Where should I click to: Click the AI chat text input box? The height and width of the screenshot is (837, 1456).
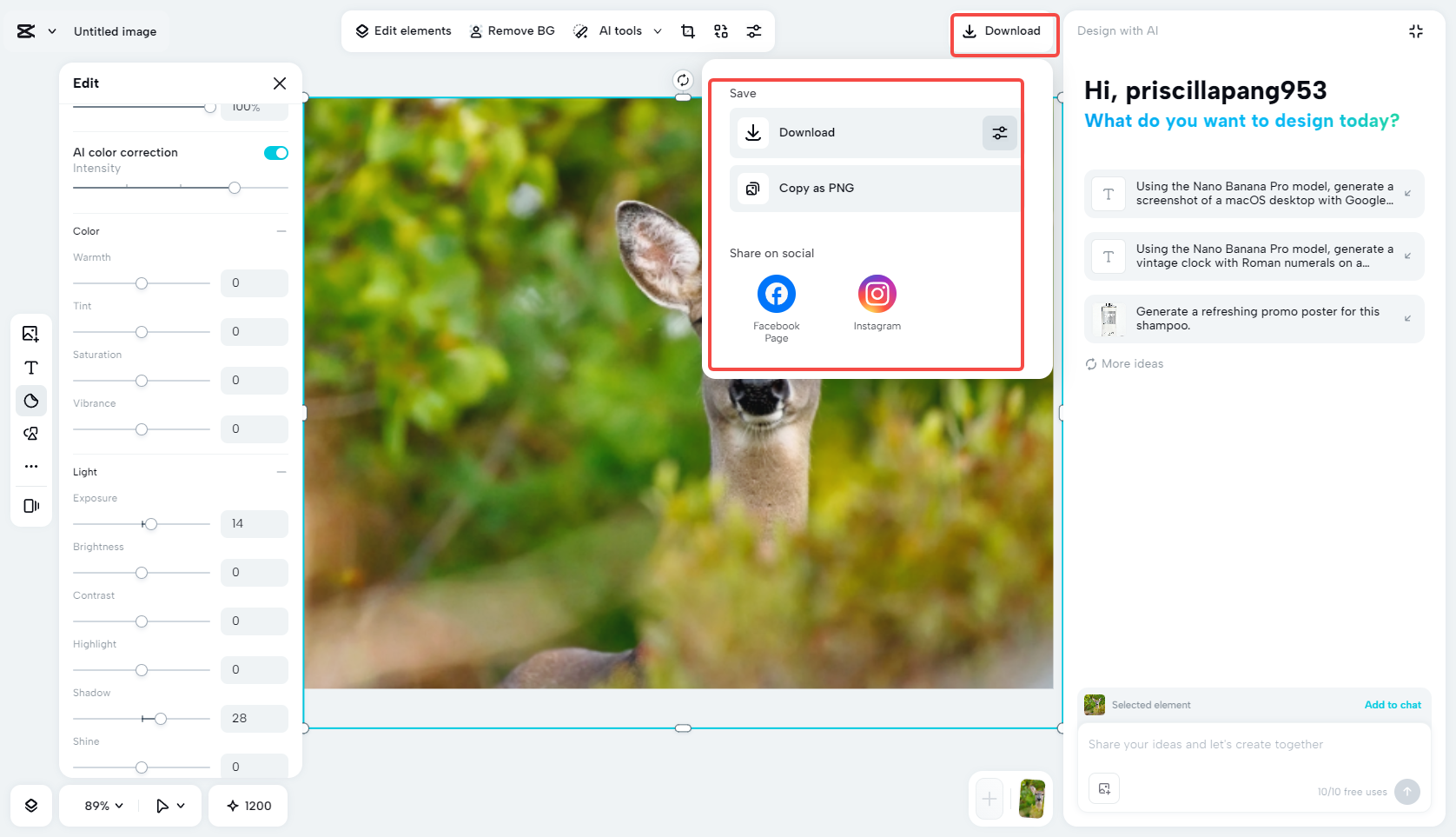[x=1254, y=745]
